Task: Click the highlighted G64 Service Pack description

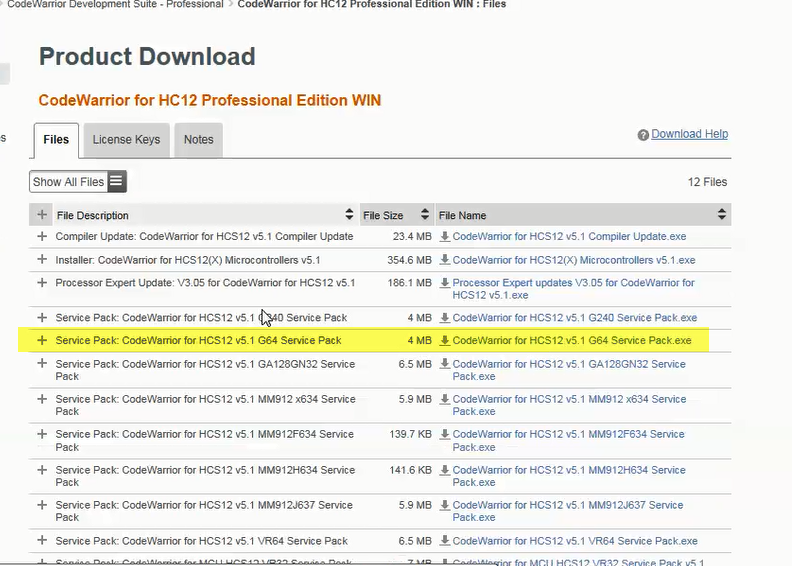Action: [199, 340]
